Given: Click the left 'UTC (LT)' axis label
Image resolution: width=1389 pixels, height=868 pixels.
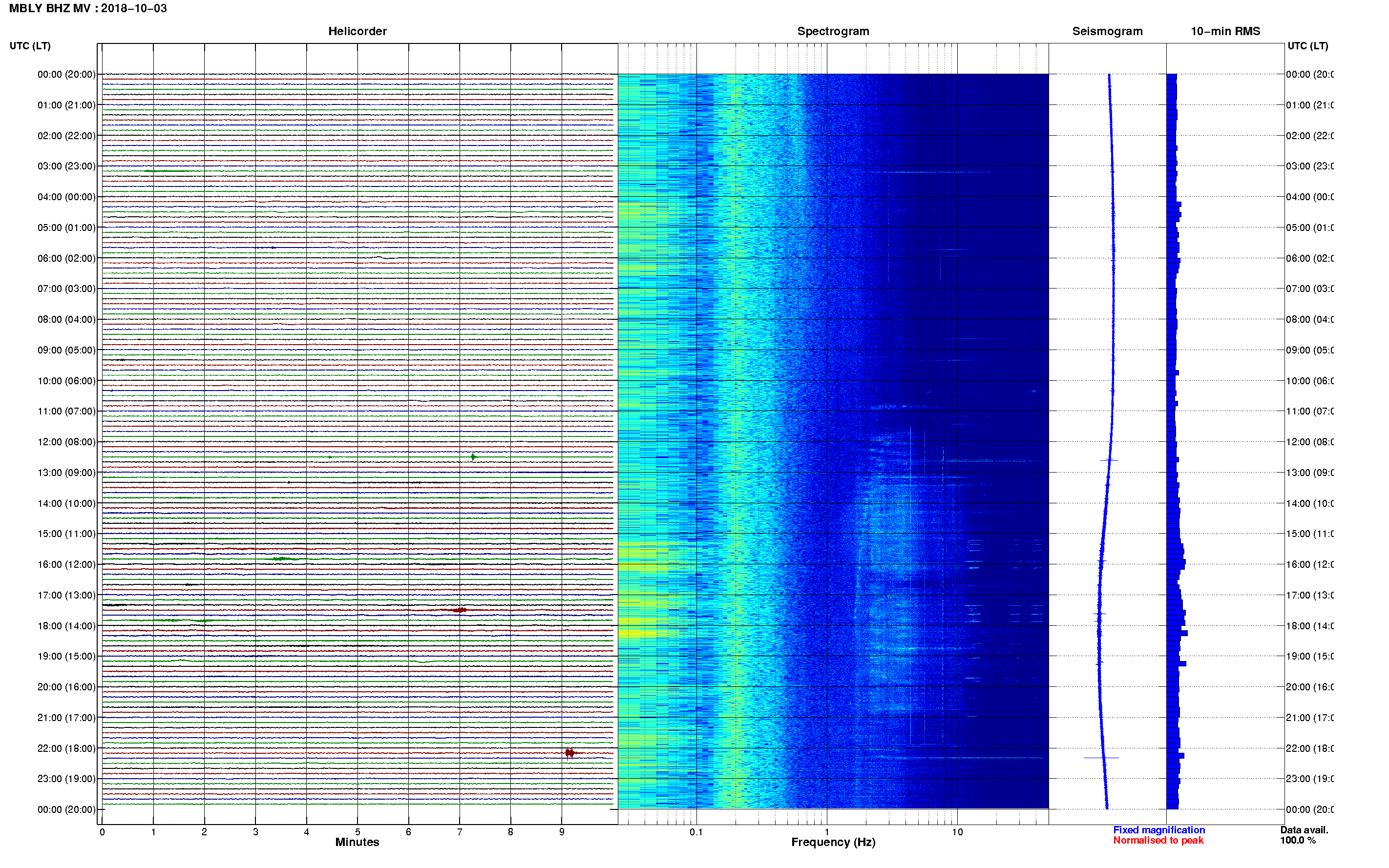Looking at the screenshot, I should (x=30, y=46).
